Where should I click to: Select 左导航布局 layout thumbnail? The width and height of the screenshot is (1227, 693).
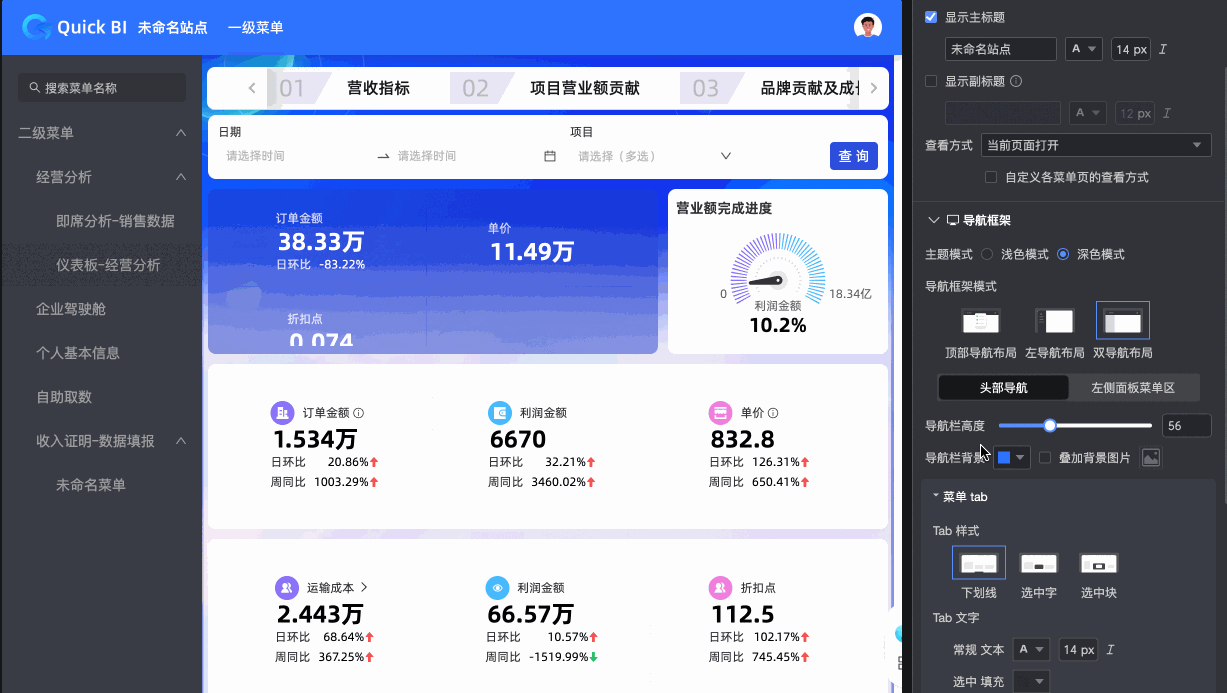coord(1054,321)
